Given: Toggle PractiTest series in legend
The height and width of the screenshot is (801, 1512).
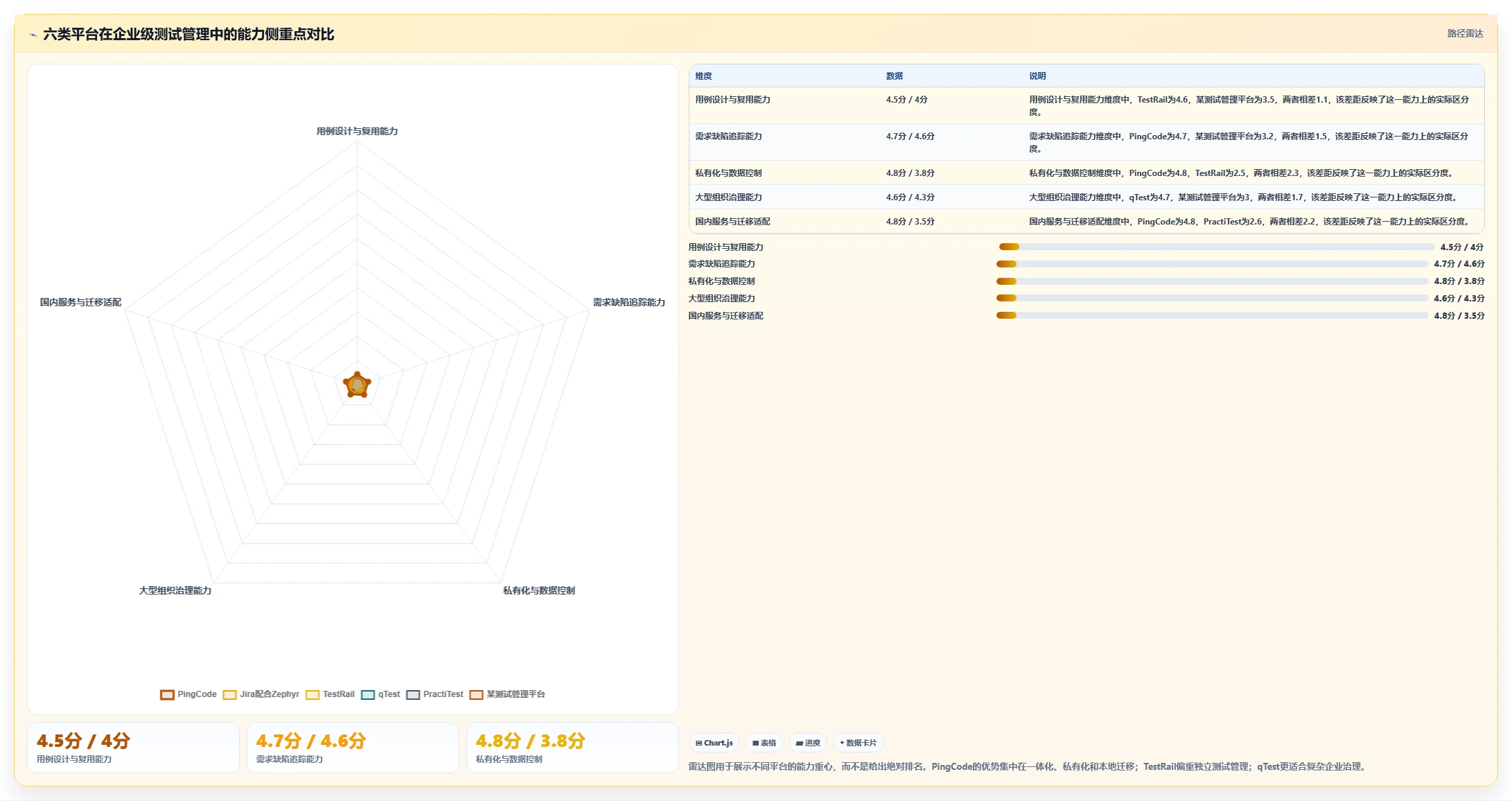Looking at the screenshot, I should [x=434, y=694].
